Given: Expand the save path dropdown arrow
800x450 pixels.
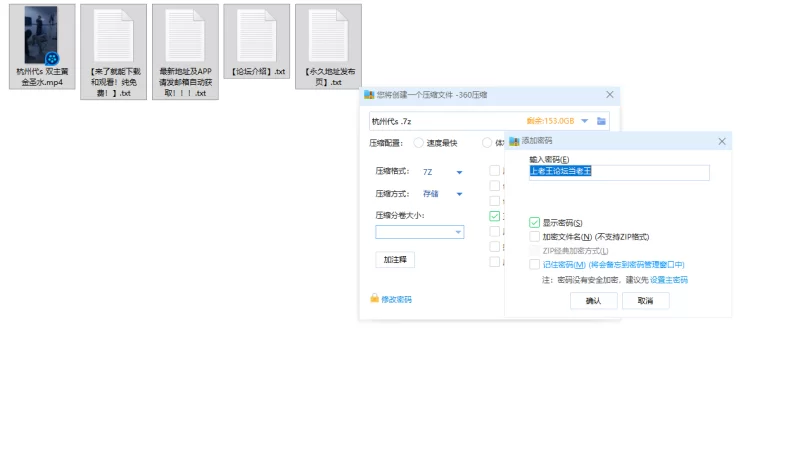Looking at the screenshot, I should (585, 121).
